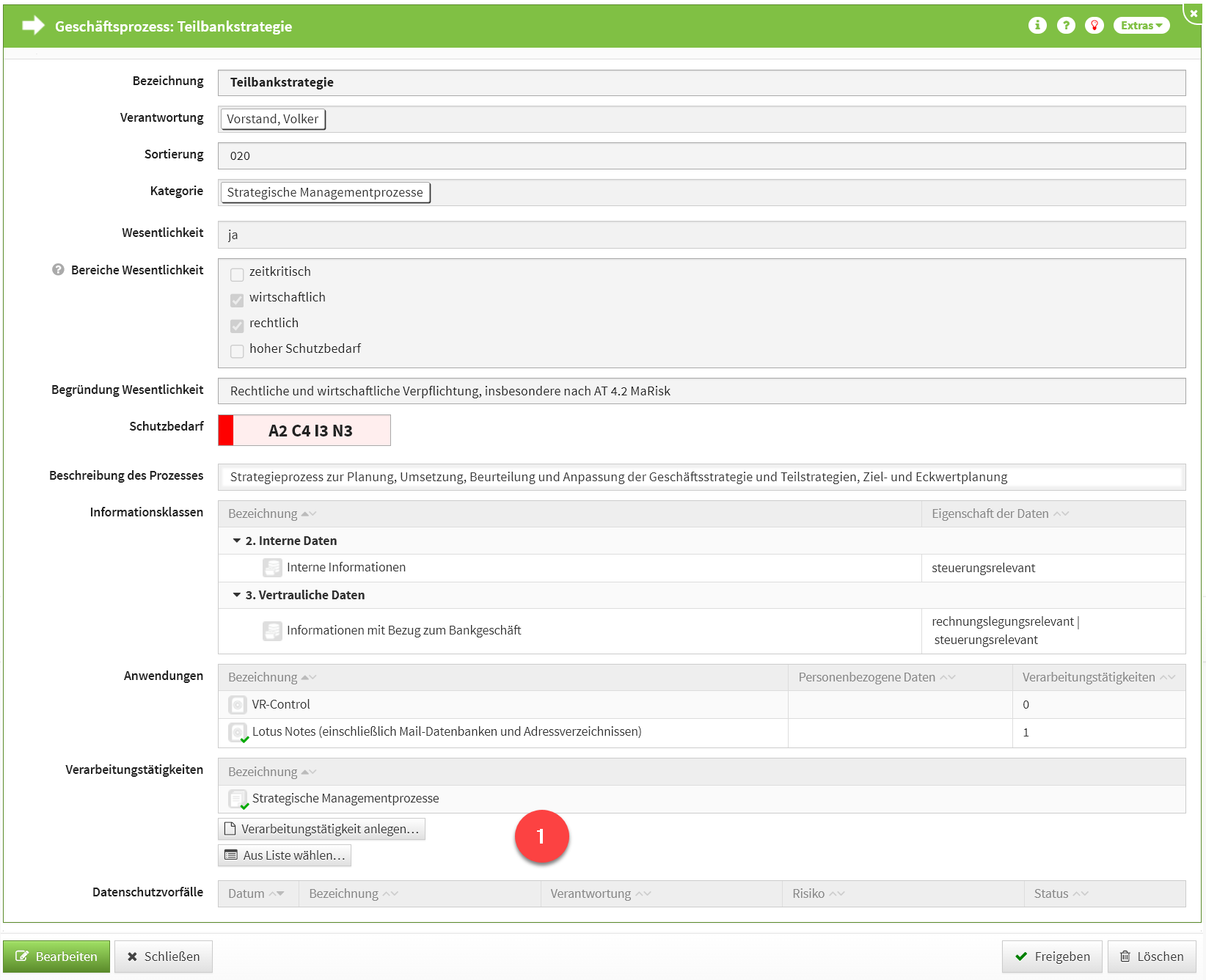Screen dimensions: 1206x980
Task: Click the lightbulb tips icon
Action: click(x=1094, y=26)
